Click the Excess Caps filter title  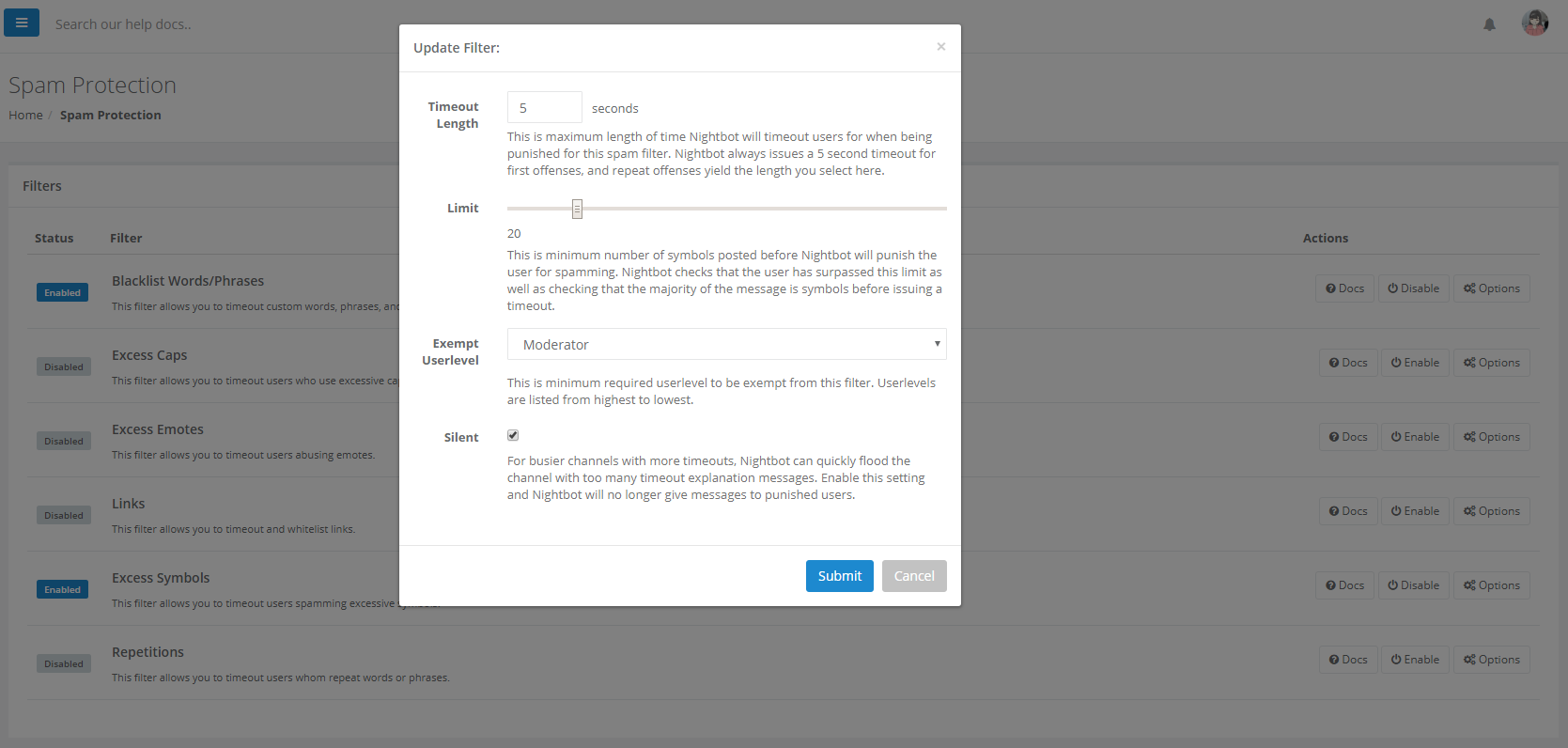(149, 355)
